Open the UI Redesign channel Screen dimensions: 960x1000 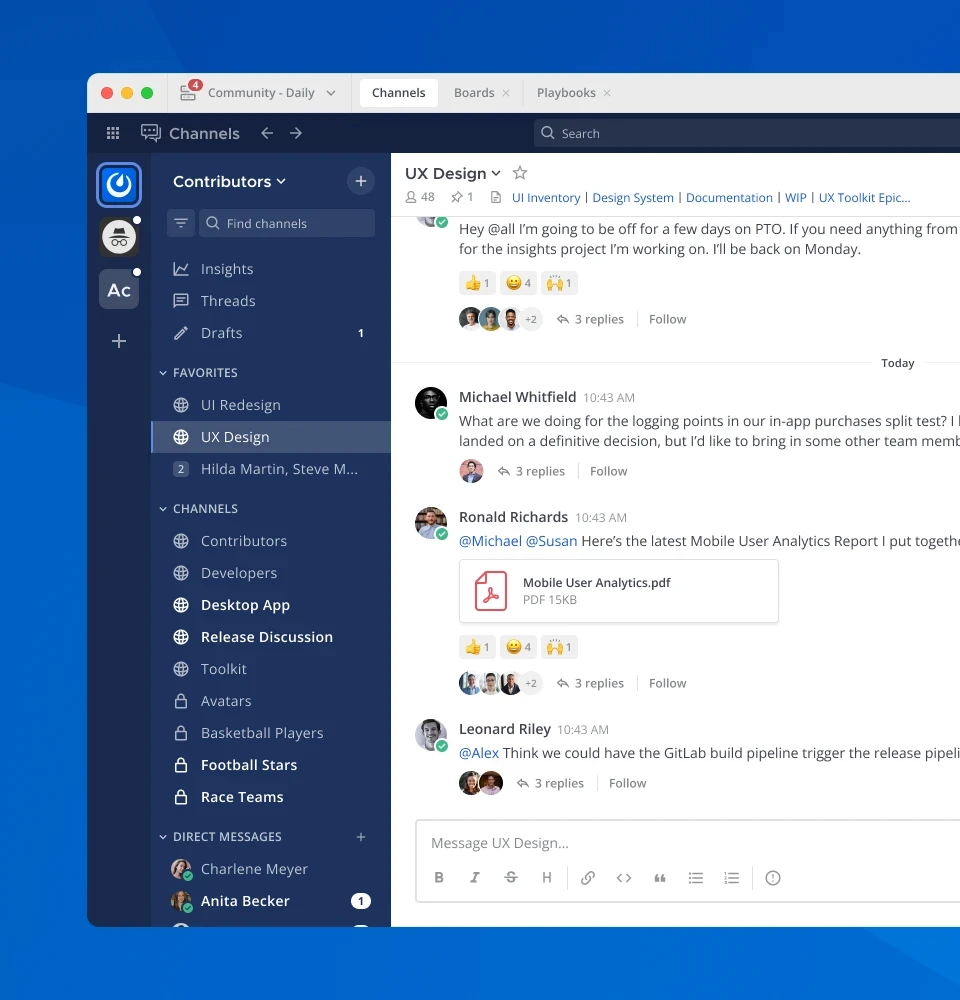(271, 405)
